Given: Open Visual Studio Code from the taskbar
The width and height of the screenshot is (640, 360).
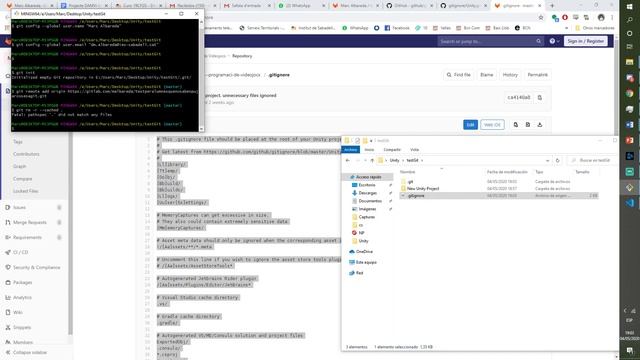Looking at the screenshot, I should pos(630,203).
